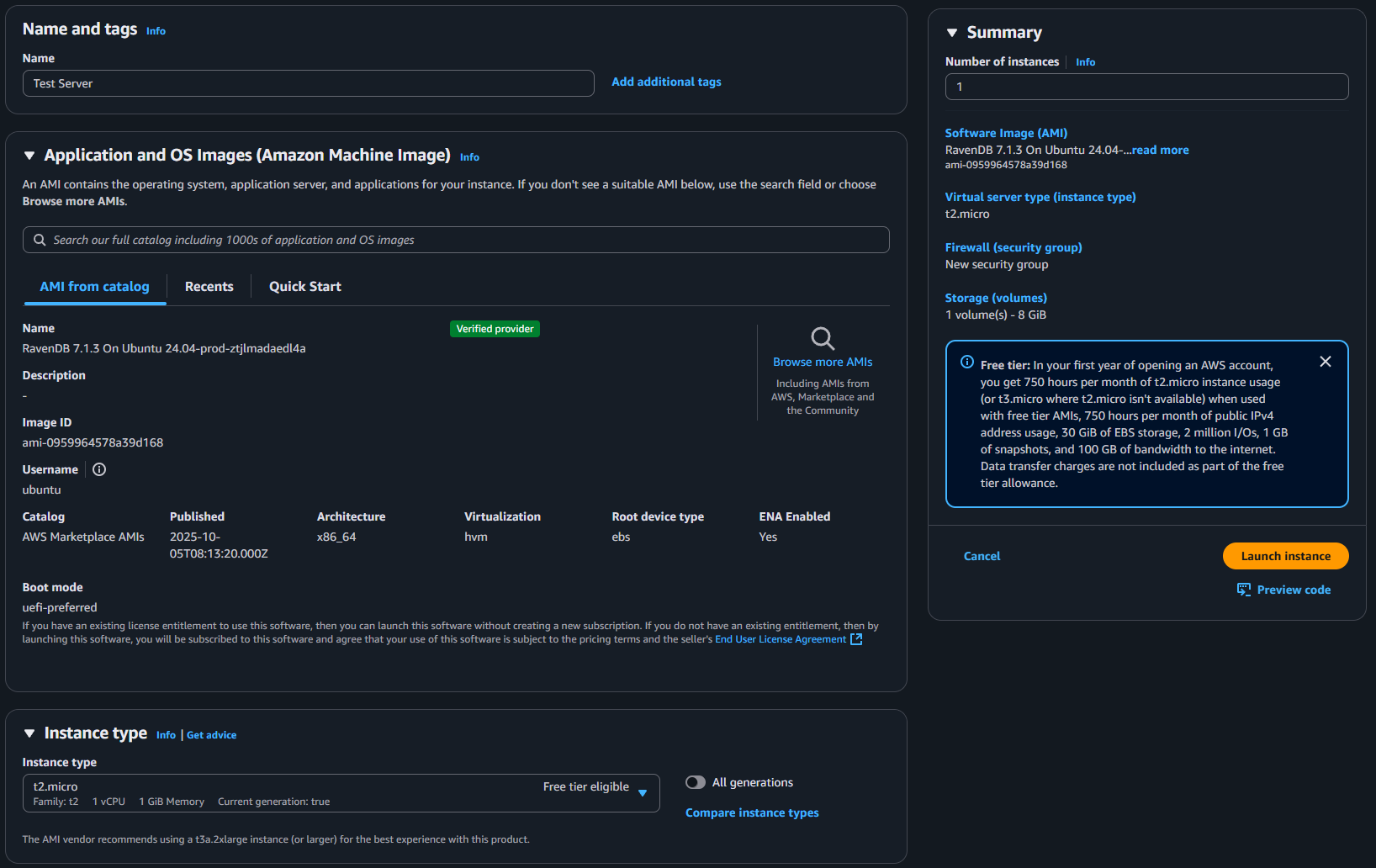This screenshot has height=868, width=1376.
Task: Click the Published date 2025-10-05 value
Action: [219, 545]
